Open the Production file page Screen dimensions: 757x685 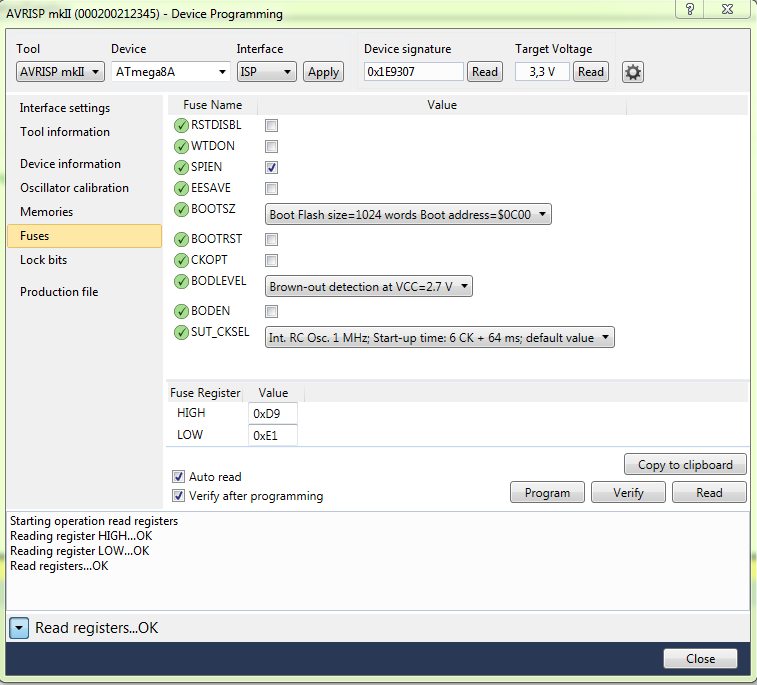click(59, 292)
